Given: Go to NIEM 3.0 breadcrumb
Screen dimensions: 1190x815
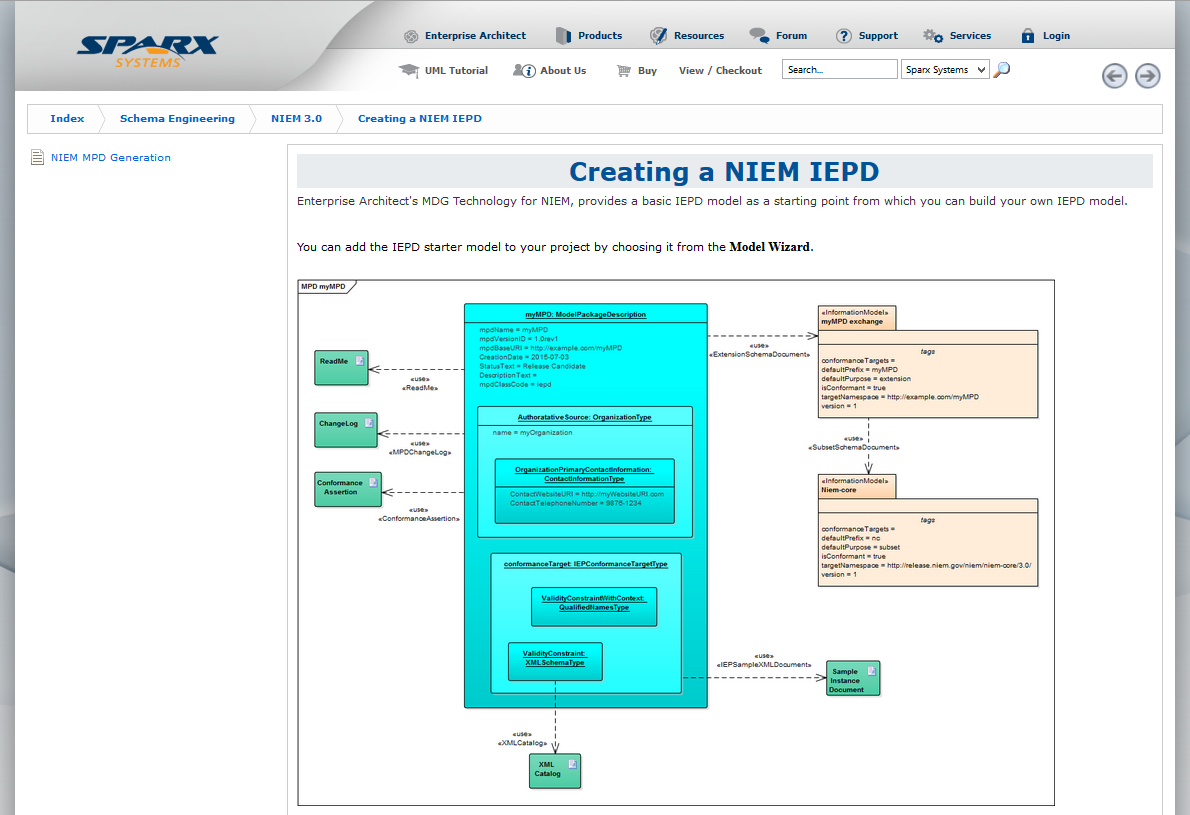Looking at the screenshot, I should pyautogui.click(x=296, y=118).
